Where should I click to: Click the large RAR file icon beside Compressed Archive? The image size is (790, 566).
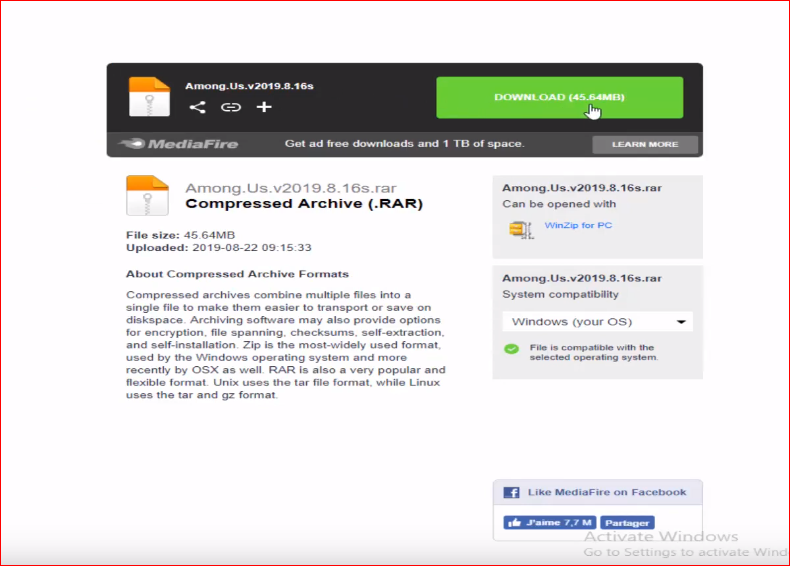coord(148,195)
